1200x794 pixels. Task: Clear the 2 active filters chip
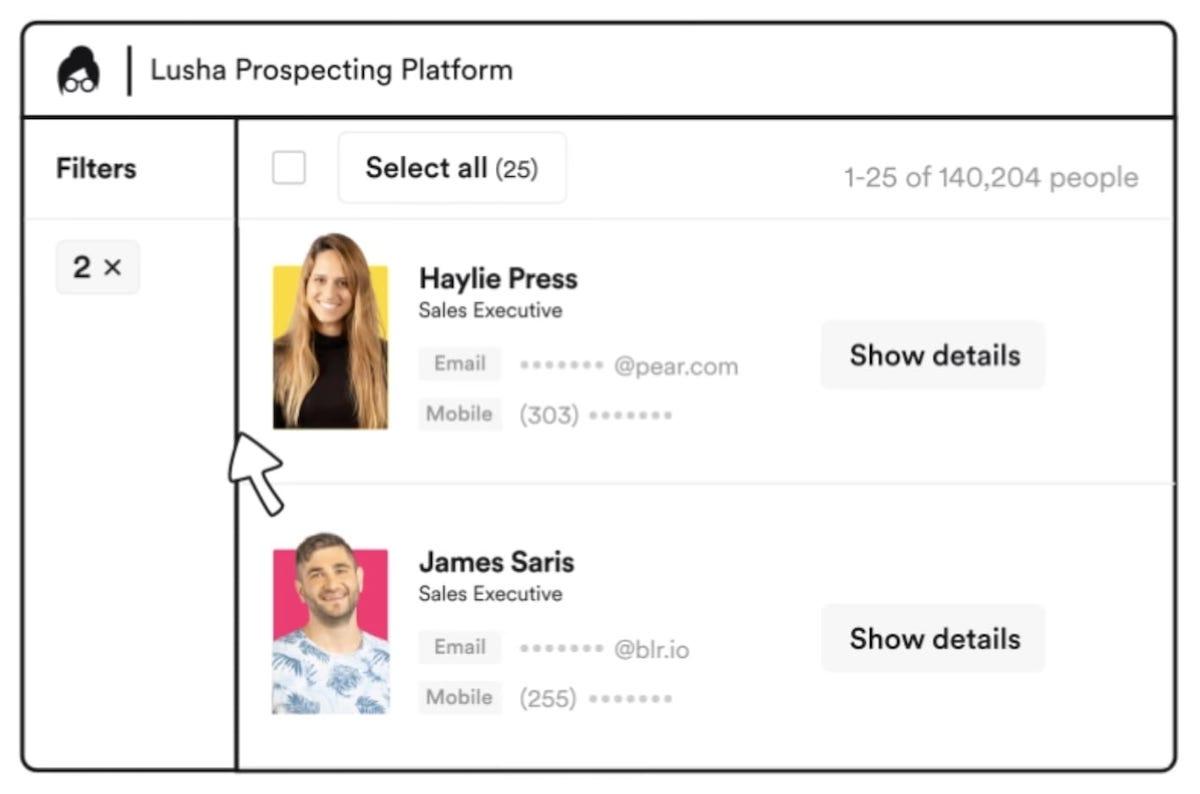[x=98, y=267]
